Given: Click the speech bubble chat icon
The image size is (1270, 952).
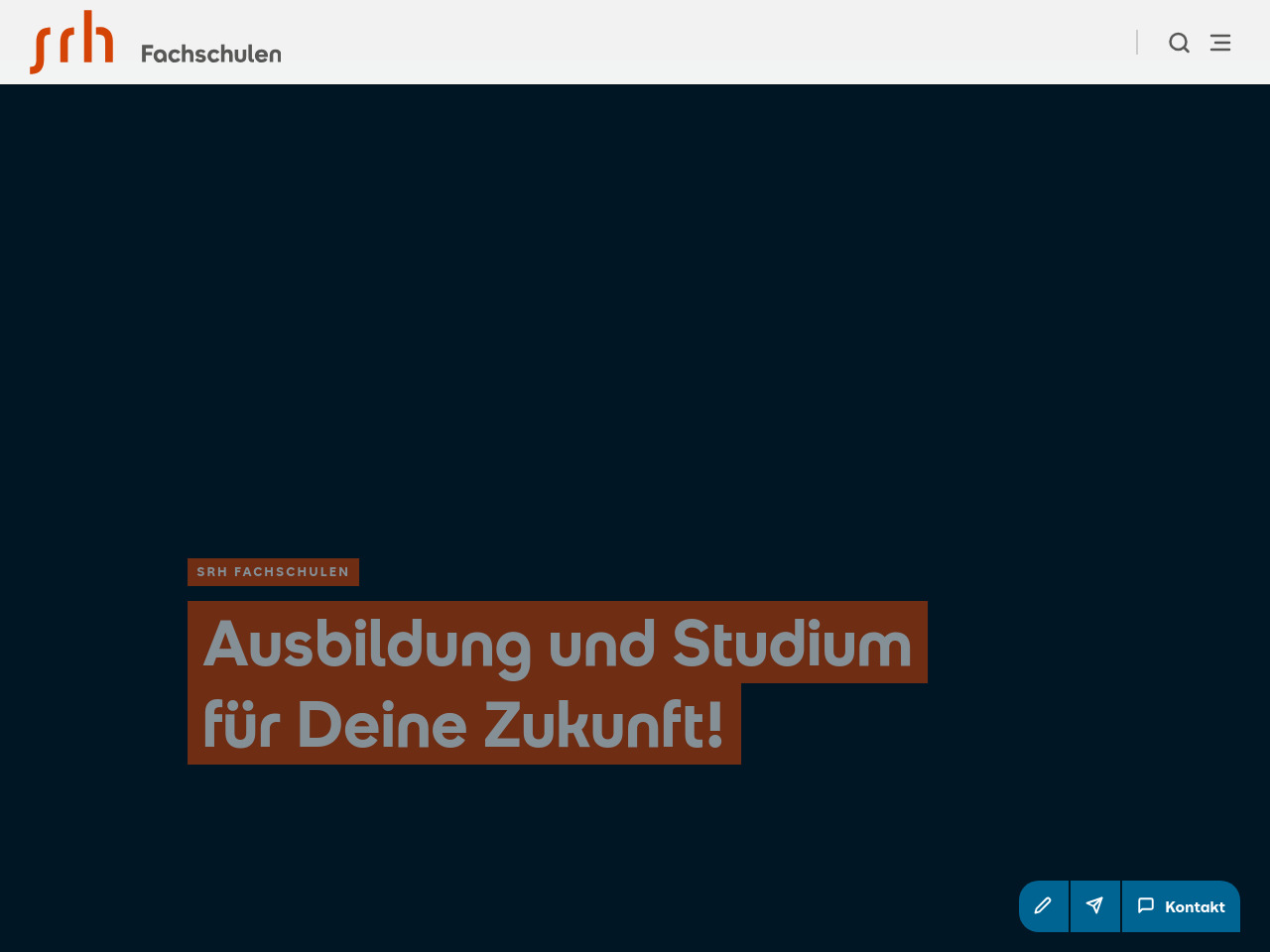Looking at the screenshot, I should pos(1146,905).
